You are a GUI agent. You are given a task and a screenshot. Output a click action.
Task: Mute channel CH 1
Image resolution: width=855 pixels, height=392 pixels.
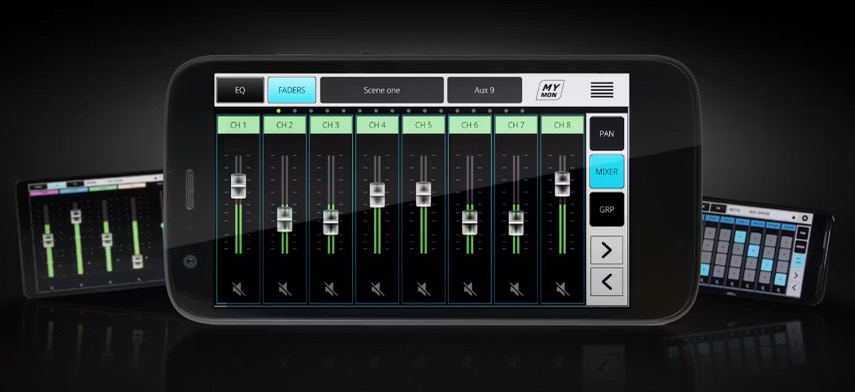pyautogui.click(x=238, y=289)
